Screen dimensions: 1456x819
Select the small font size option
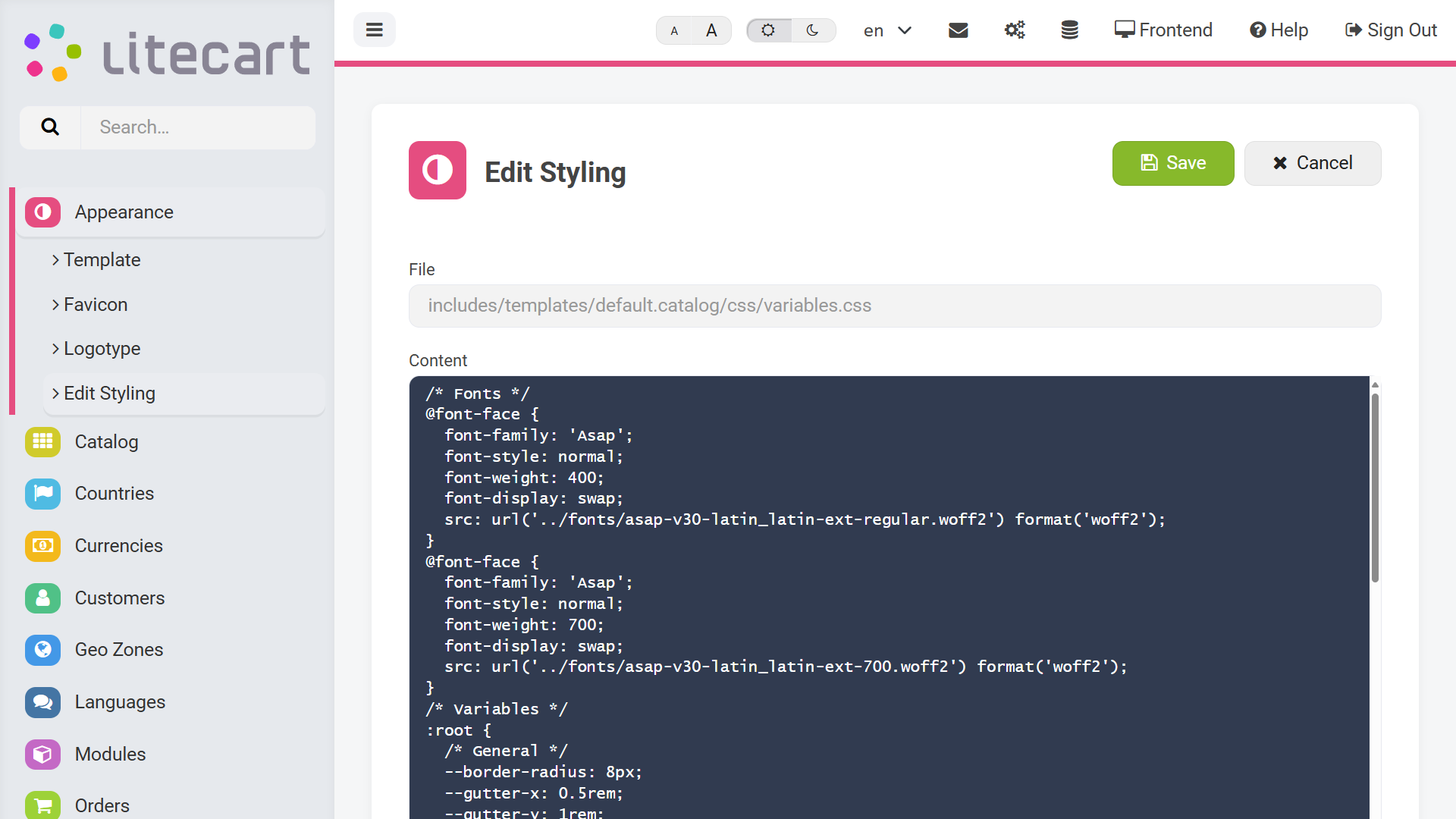674,30
